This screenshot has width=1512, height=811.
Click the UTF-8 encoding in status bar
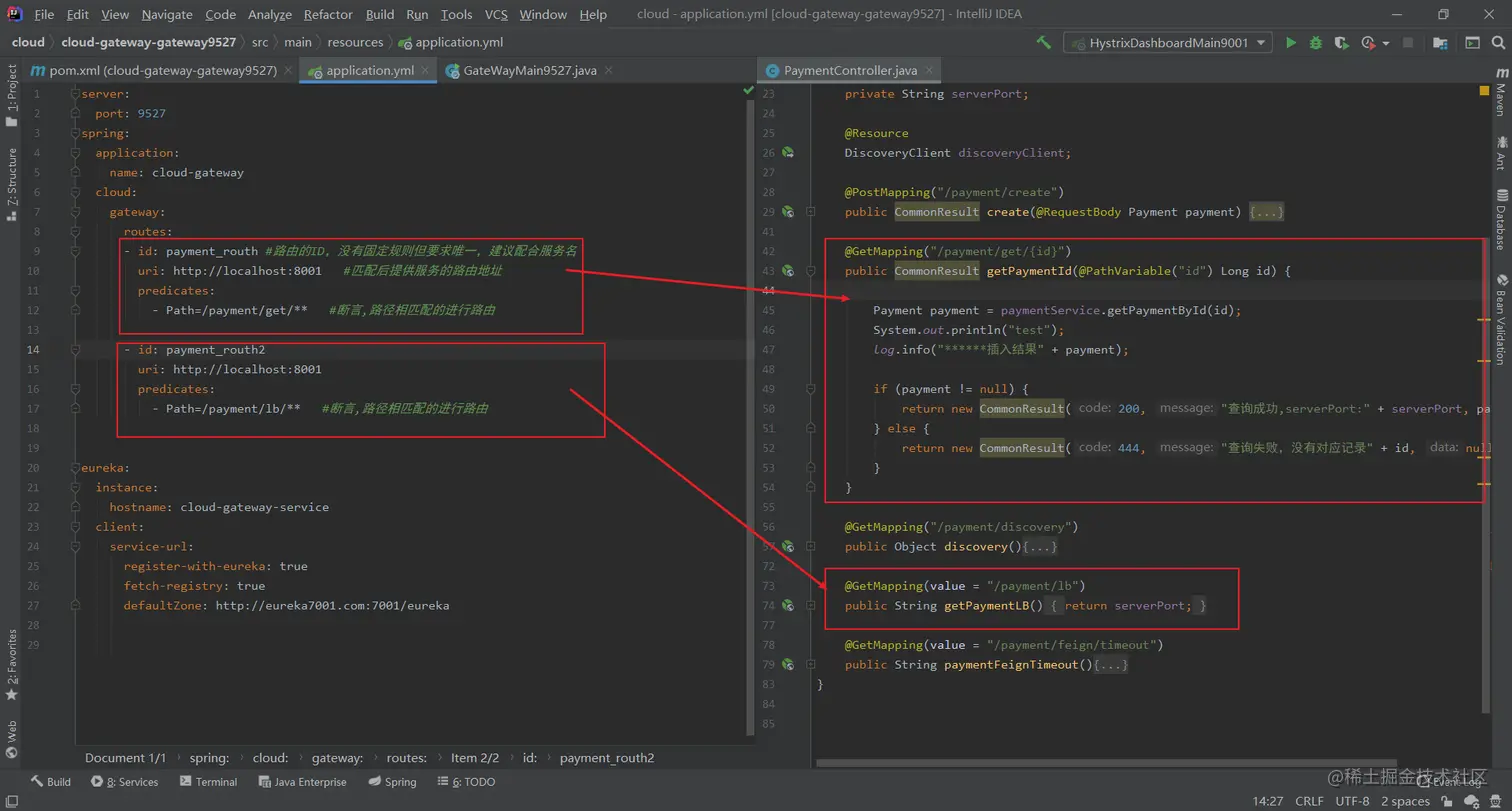tap(1351, 801)
